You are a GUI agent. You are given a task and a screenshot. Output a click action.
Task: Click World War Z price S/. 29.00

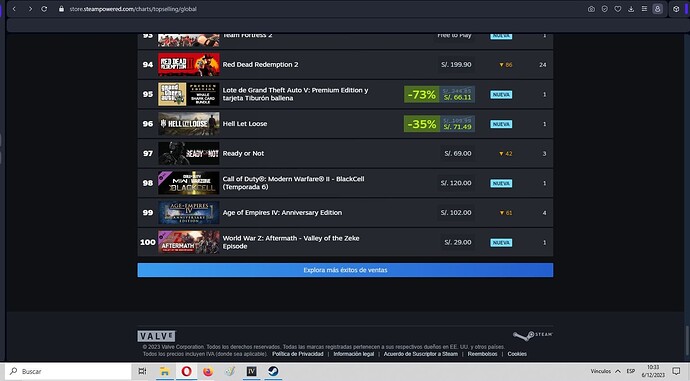point(458,242)
